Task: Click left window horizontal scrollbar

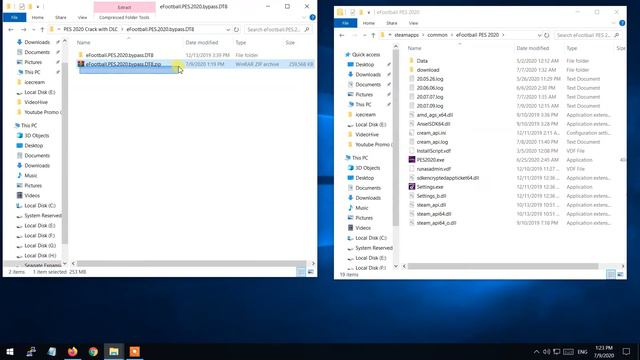Action: point(191,264)
